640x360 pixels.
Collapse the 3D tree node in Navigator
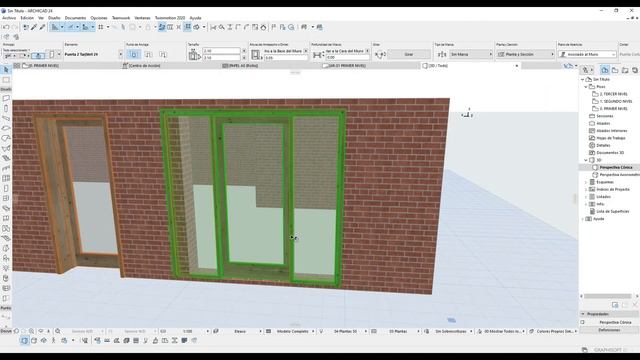(586, 160)
